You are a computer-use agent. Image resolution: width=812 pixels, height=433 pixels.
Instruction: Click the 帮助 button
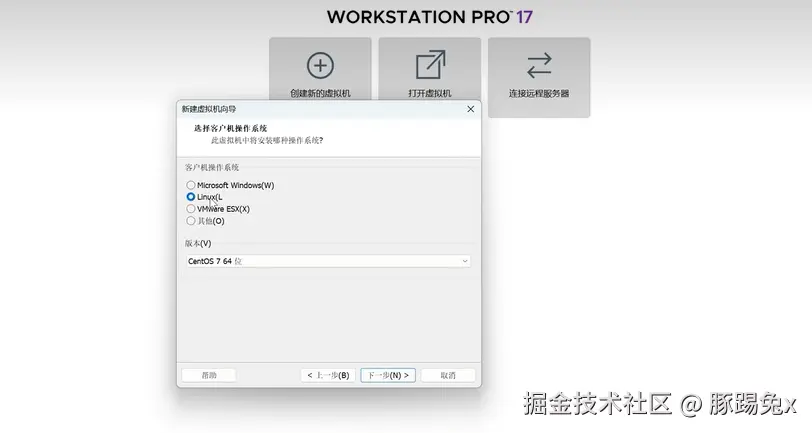tap(209, 375)
